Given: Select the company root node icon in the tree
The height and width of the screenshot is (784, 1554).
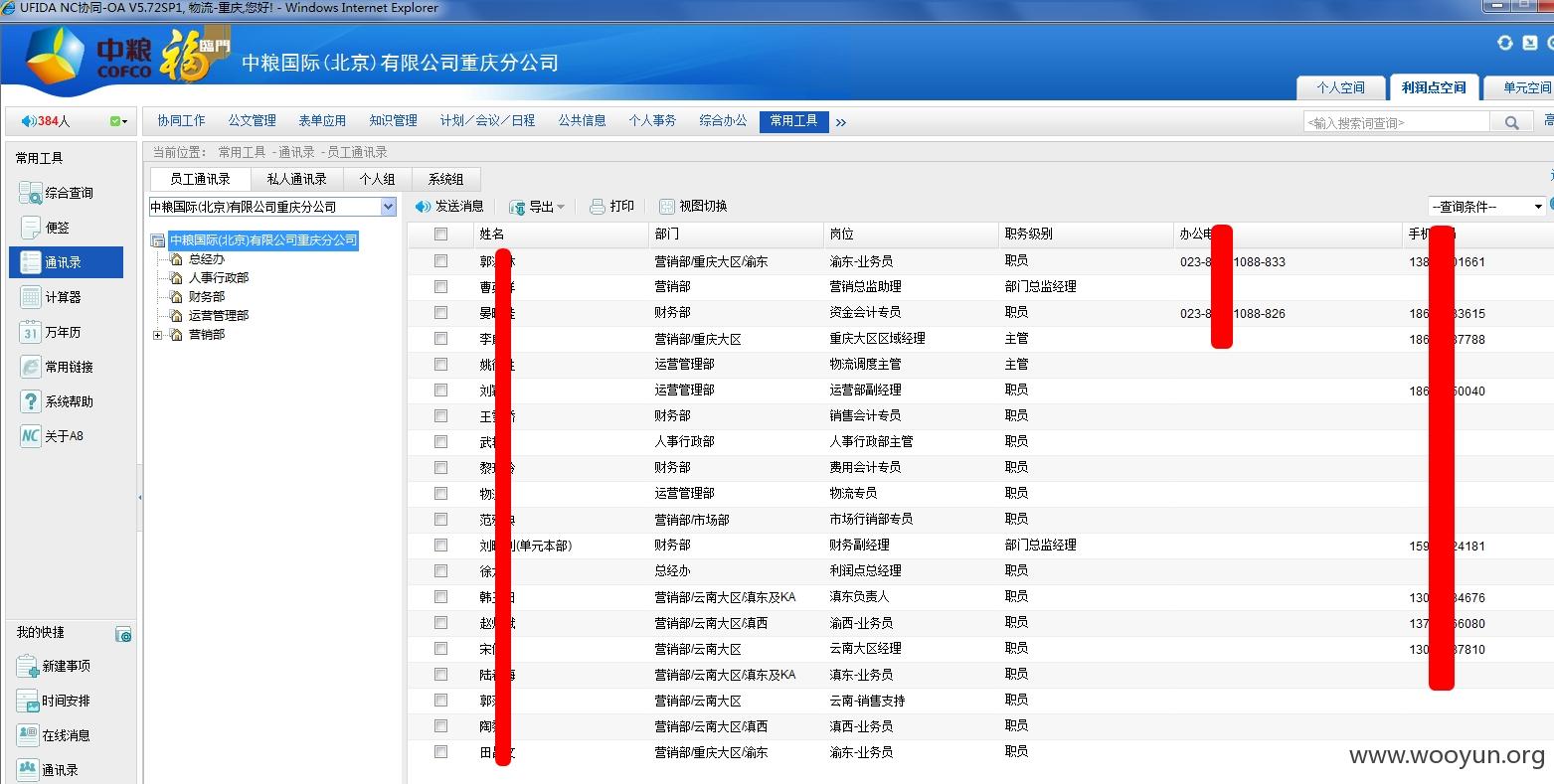Looking at the screenshot, I should tap(158, 240).
